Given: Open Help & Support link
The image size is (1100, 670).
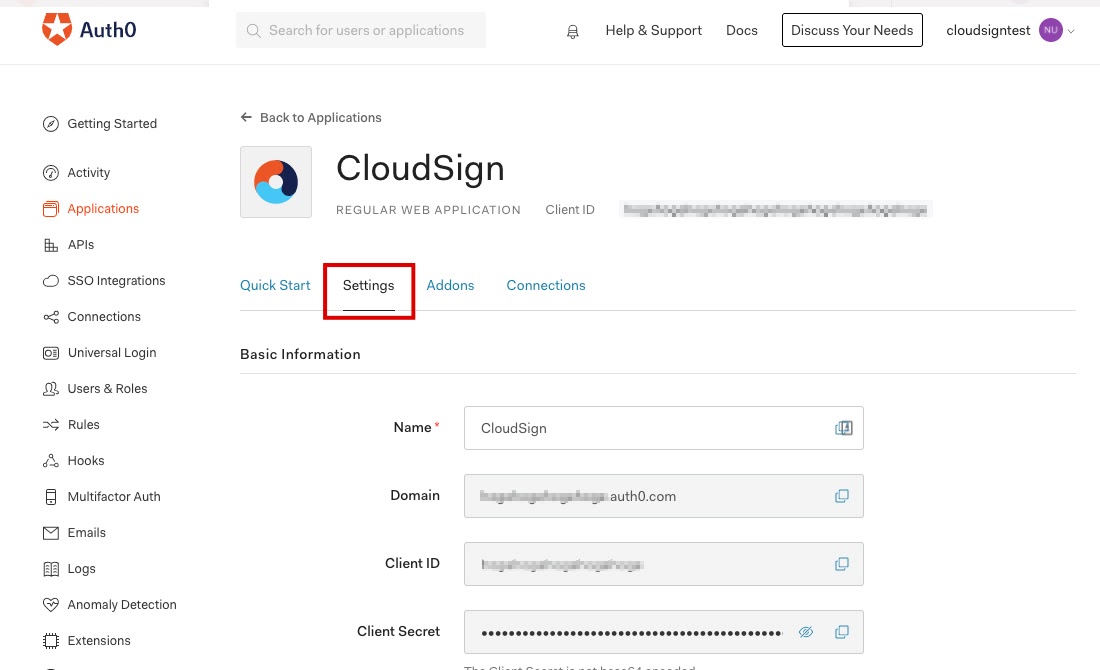Looking at the screenshot, I should [653, 31].
